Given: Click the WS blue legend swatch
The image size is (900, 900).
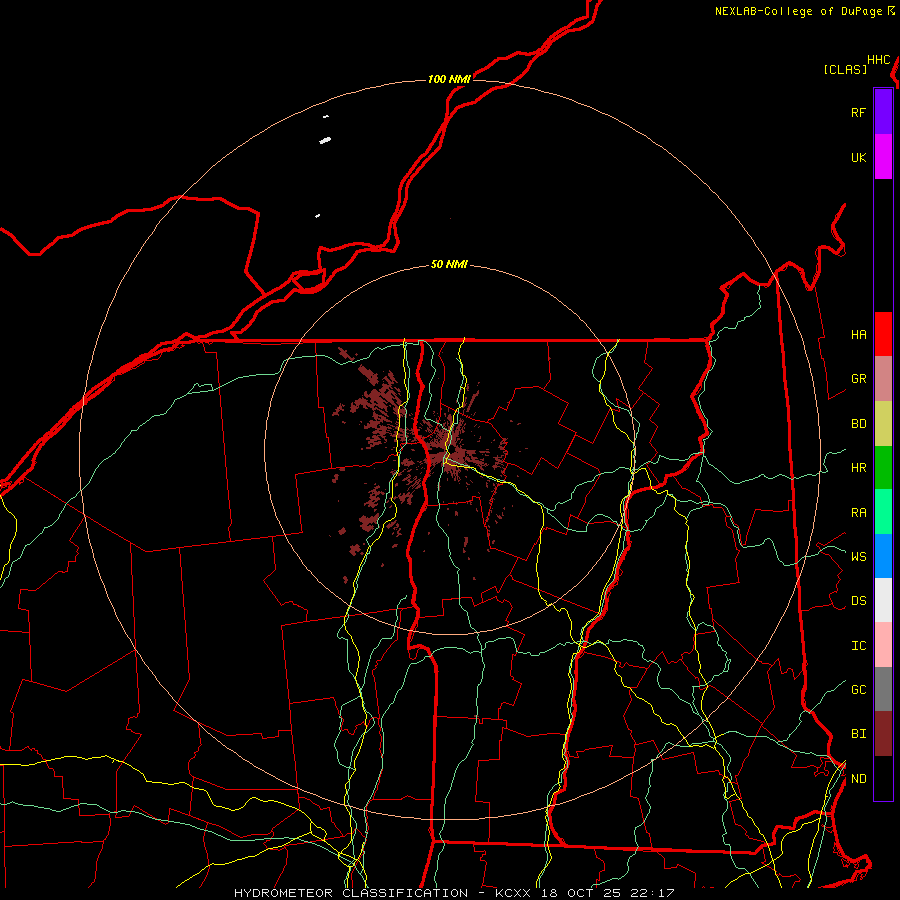Looking at the screenshot, I should pyautogui.click(x=883, y=556).
